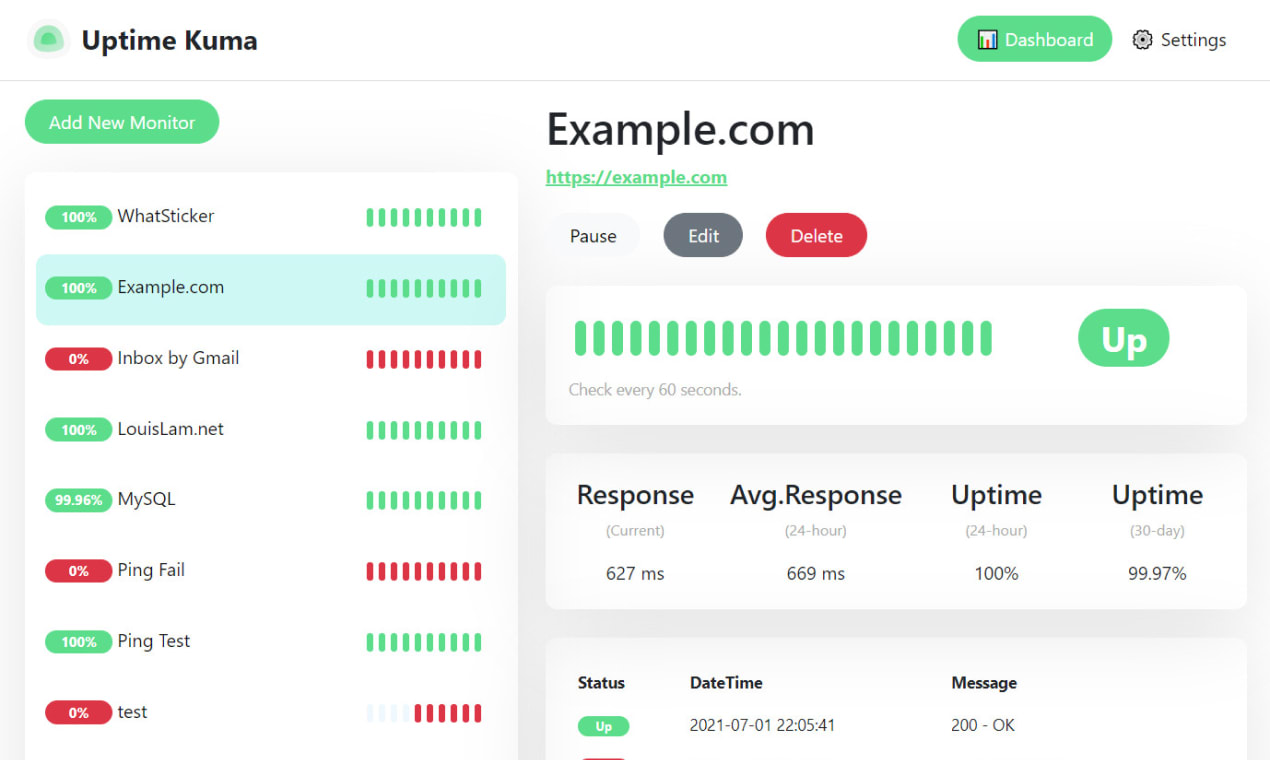Click the Example.com page heading

680,130
